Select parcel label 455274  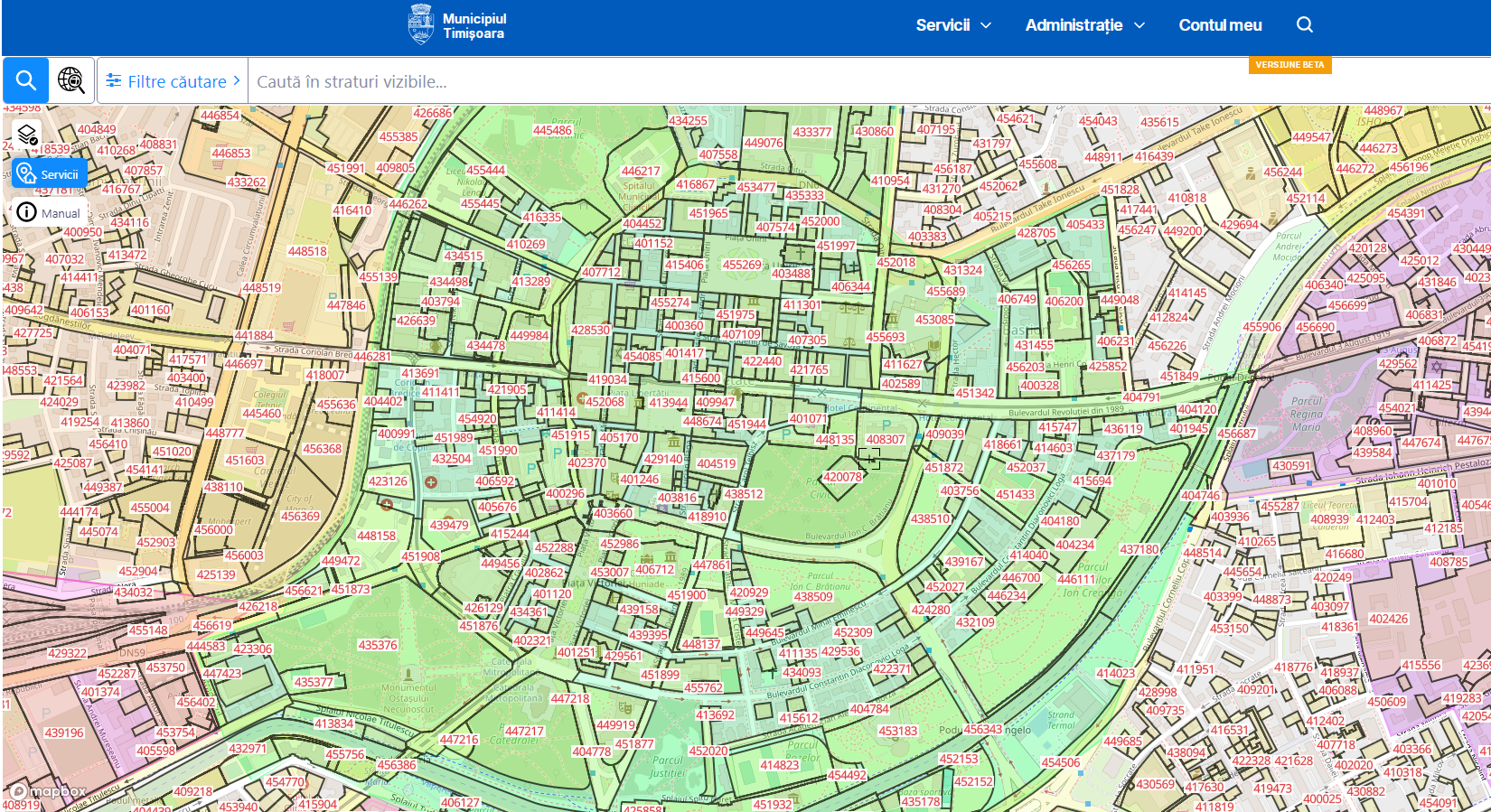pos(670,303)
